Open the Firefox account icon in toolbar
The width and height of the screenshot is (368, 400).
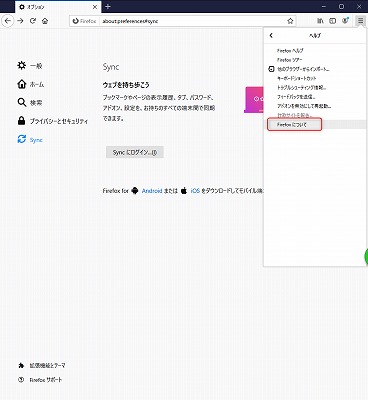click(x=346, y=21)
